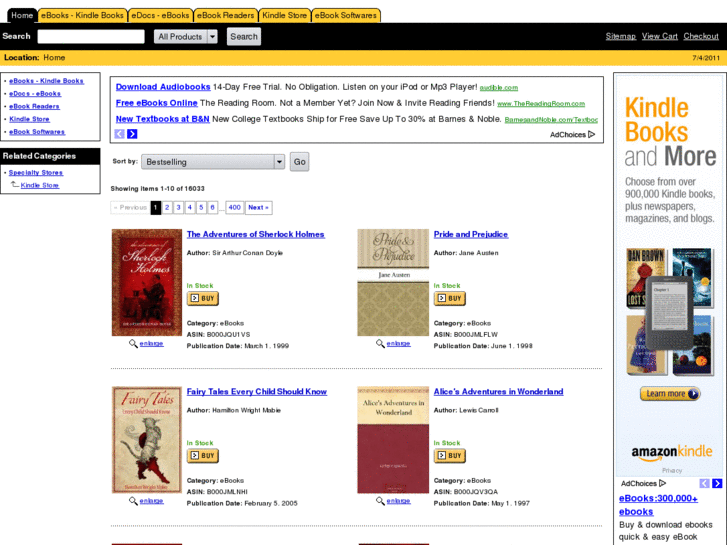
Task: Open the eBooks - Kindle Books tab
Action: pyautogui.click(x=82, y=15)
